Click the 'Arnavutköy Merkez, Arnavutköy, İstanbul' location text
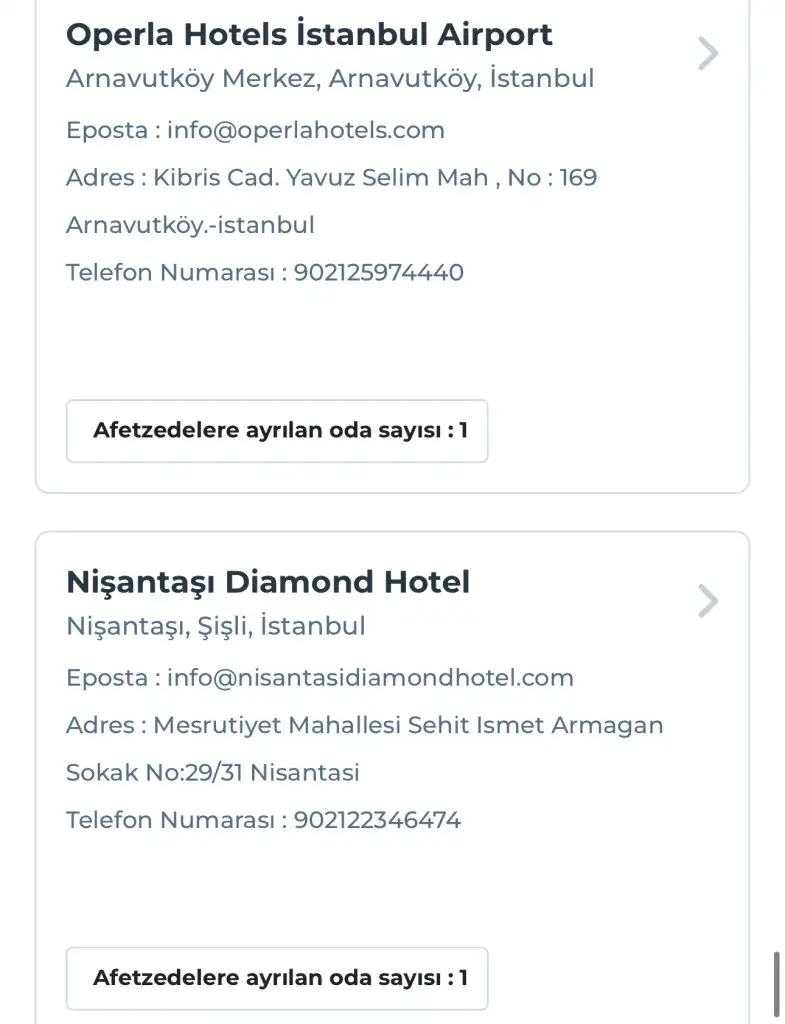Image resolution: width=785 pixels, height=1024 pixels. coord(330,79)
